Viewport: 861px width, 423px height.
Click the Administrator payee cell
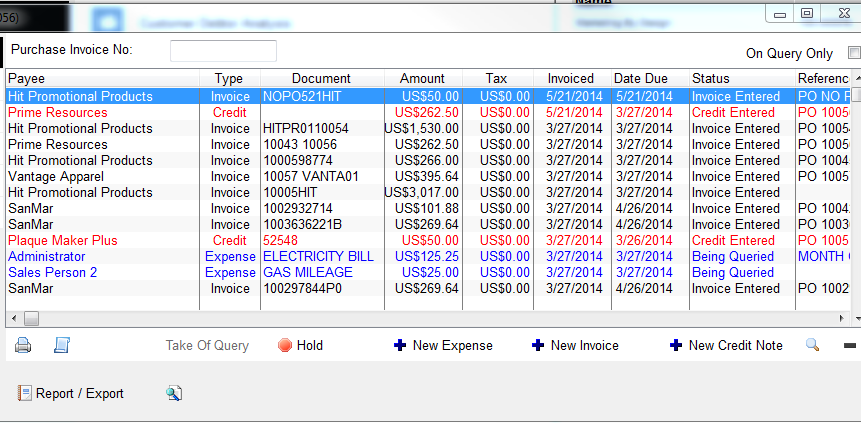point(103,257)
